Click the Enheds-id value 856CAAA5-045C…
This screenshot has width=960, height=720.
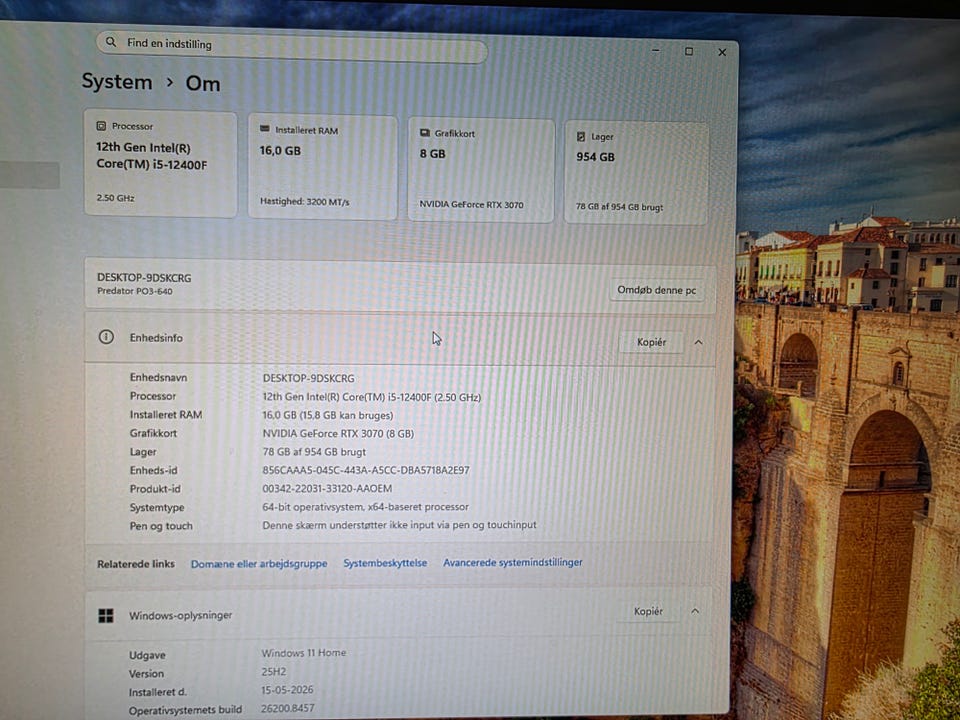click(x=366, y=470)
